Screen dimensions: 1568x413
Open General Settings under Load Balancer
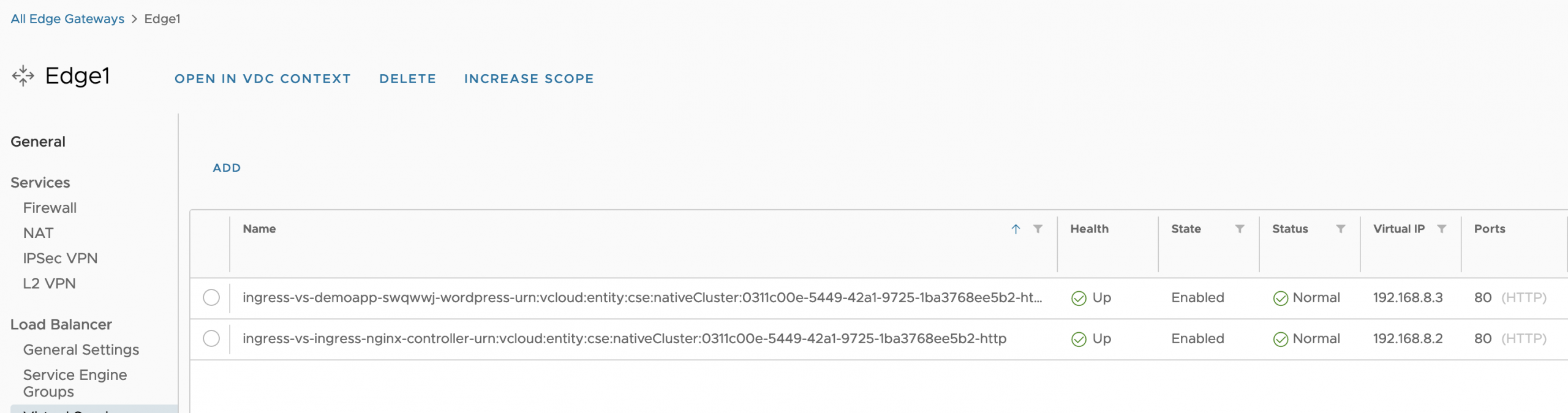(x=81, y=349)
